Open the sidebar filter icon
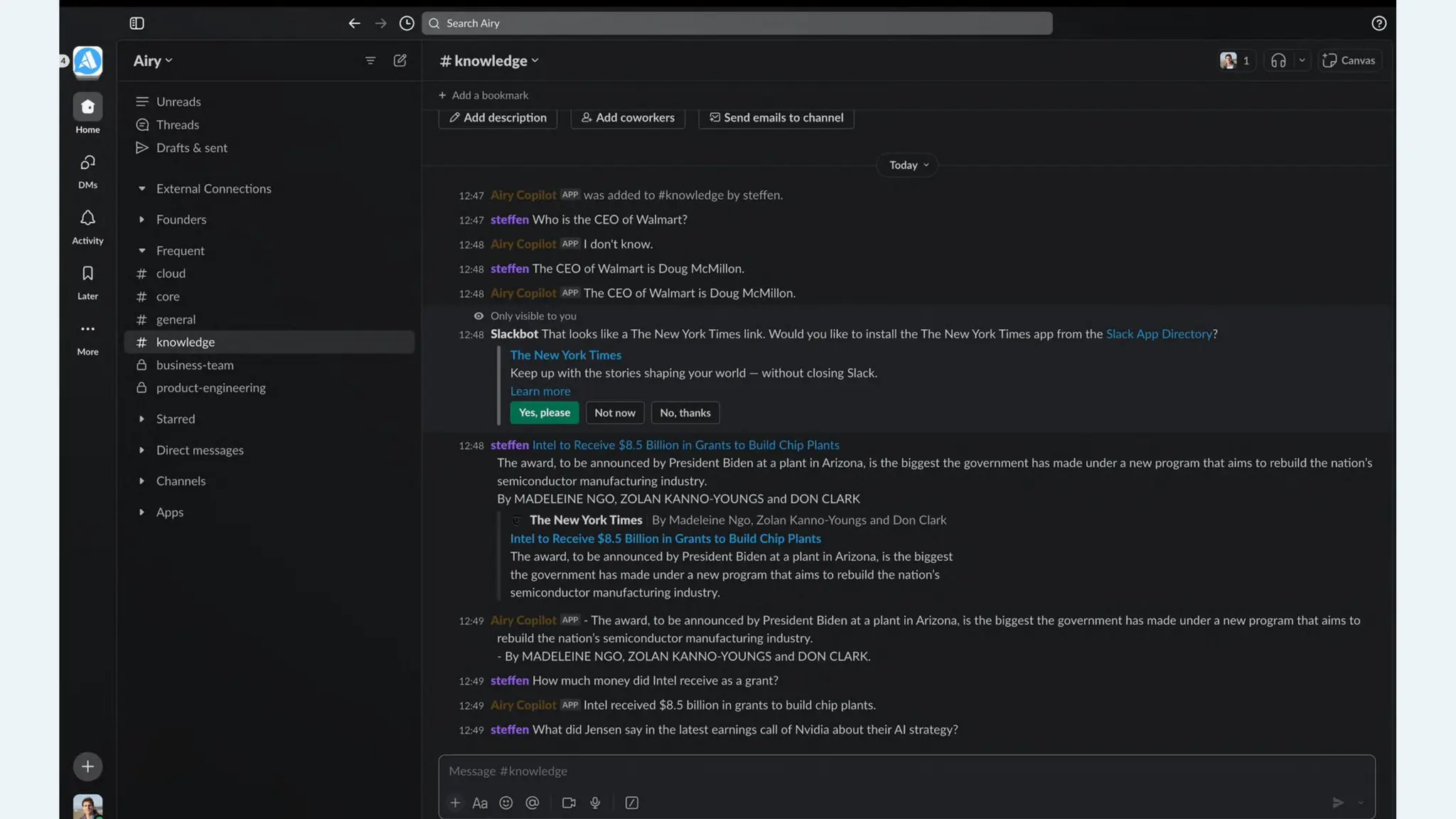Screen dimensions: 1456x819 tap(370, 60)
